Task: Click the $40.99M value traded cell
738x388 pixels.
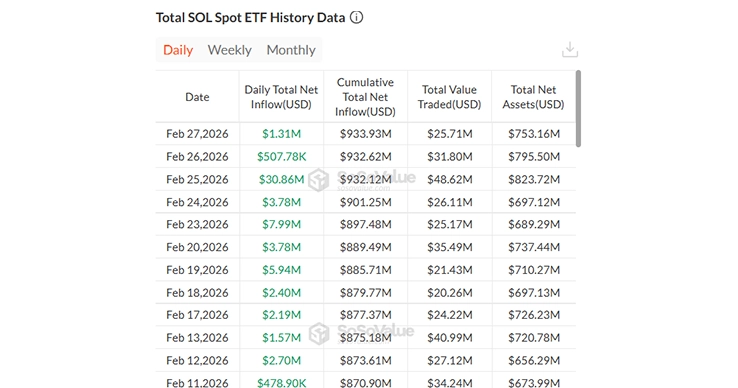Action: click(449, 338)
